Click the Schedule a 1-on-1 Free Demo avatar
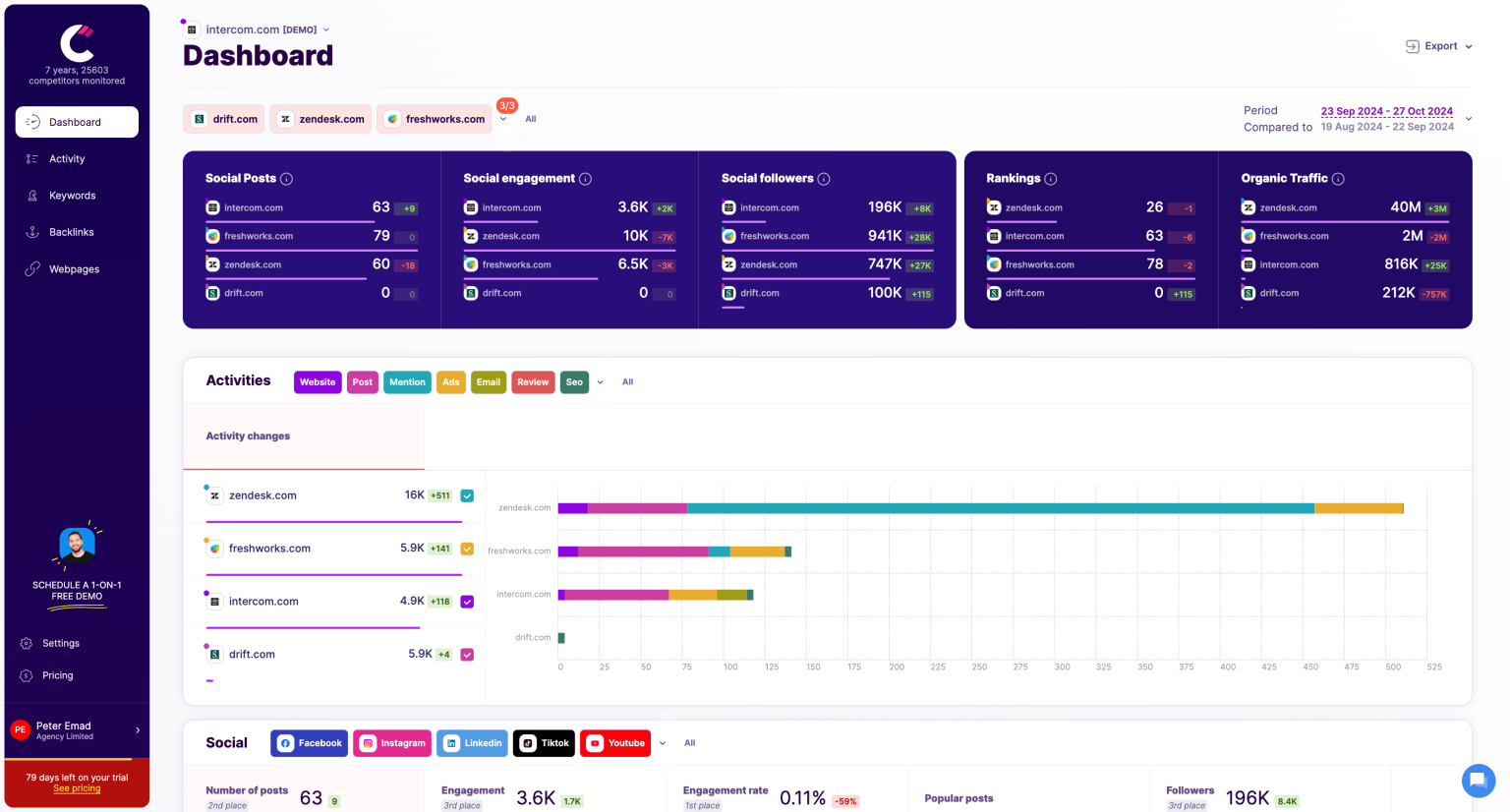 (x=77, y=546)
